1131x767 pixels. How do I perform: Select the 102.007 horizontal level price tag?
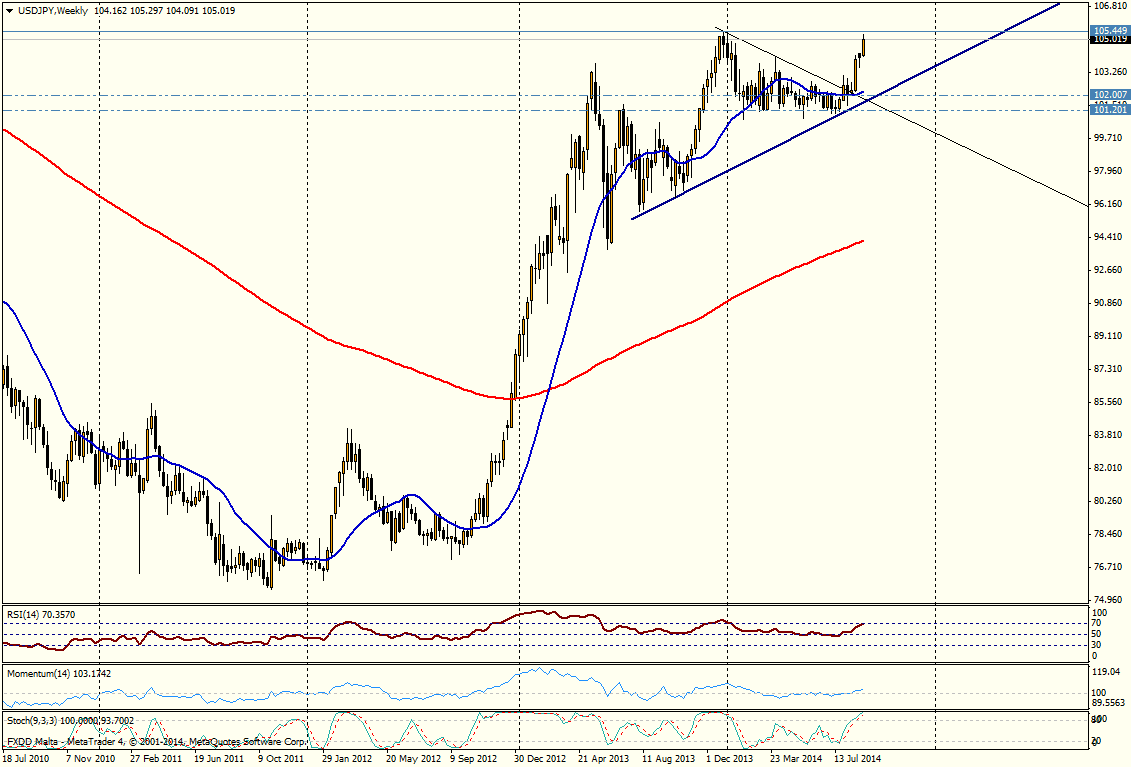(x=1110, y=94)
